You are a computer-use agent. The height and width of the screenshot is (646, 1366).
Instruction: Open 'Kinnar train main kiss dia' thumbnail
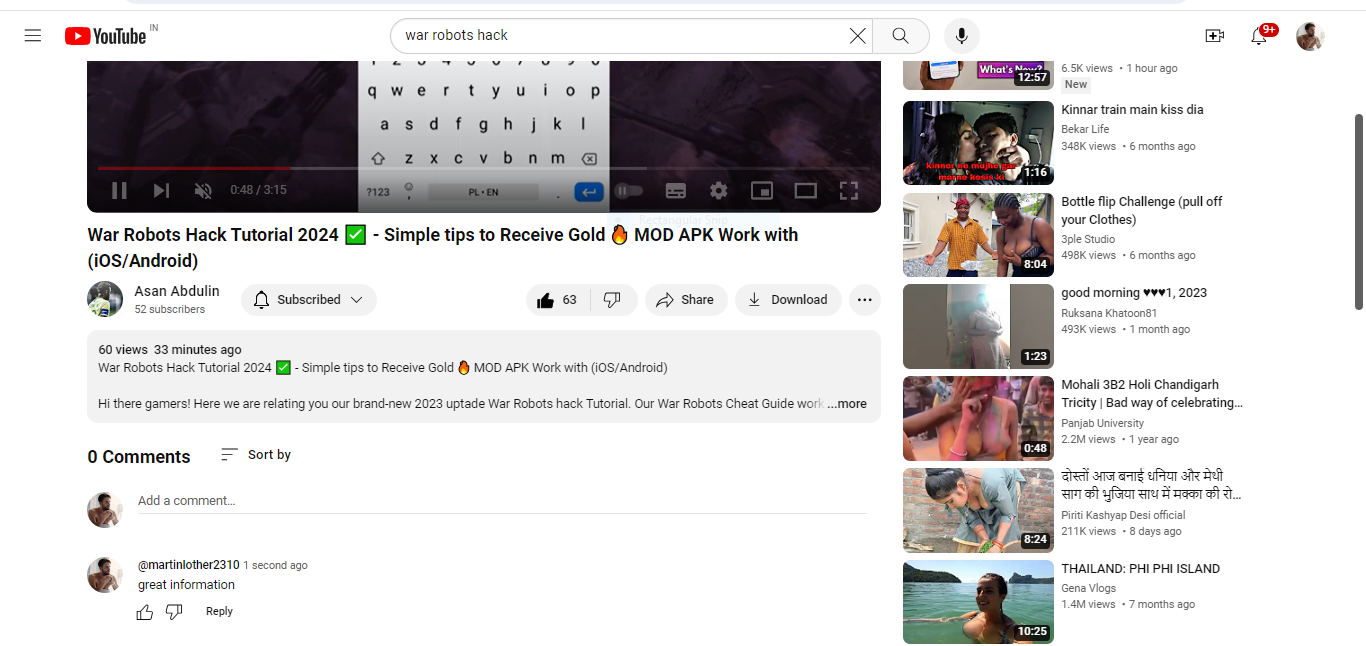pyautogui.click(x=978, y=143)
